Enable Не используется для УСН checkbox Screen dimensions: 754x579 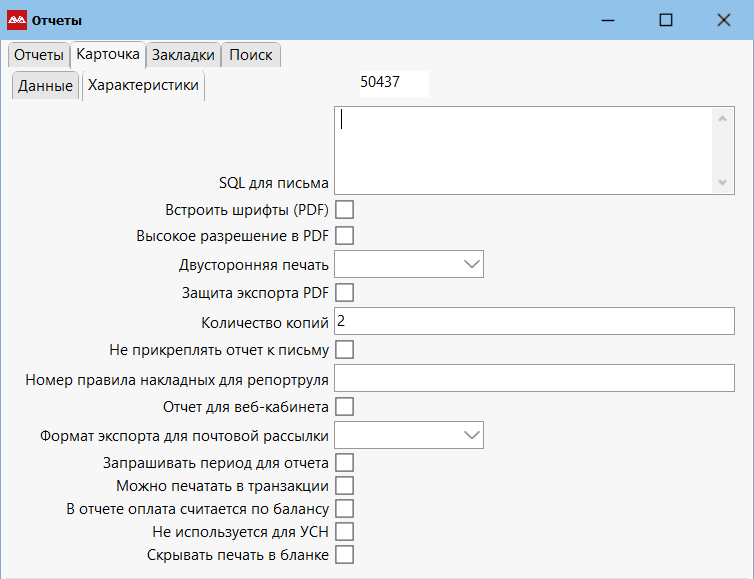344,531
